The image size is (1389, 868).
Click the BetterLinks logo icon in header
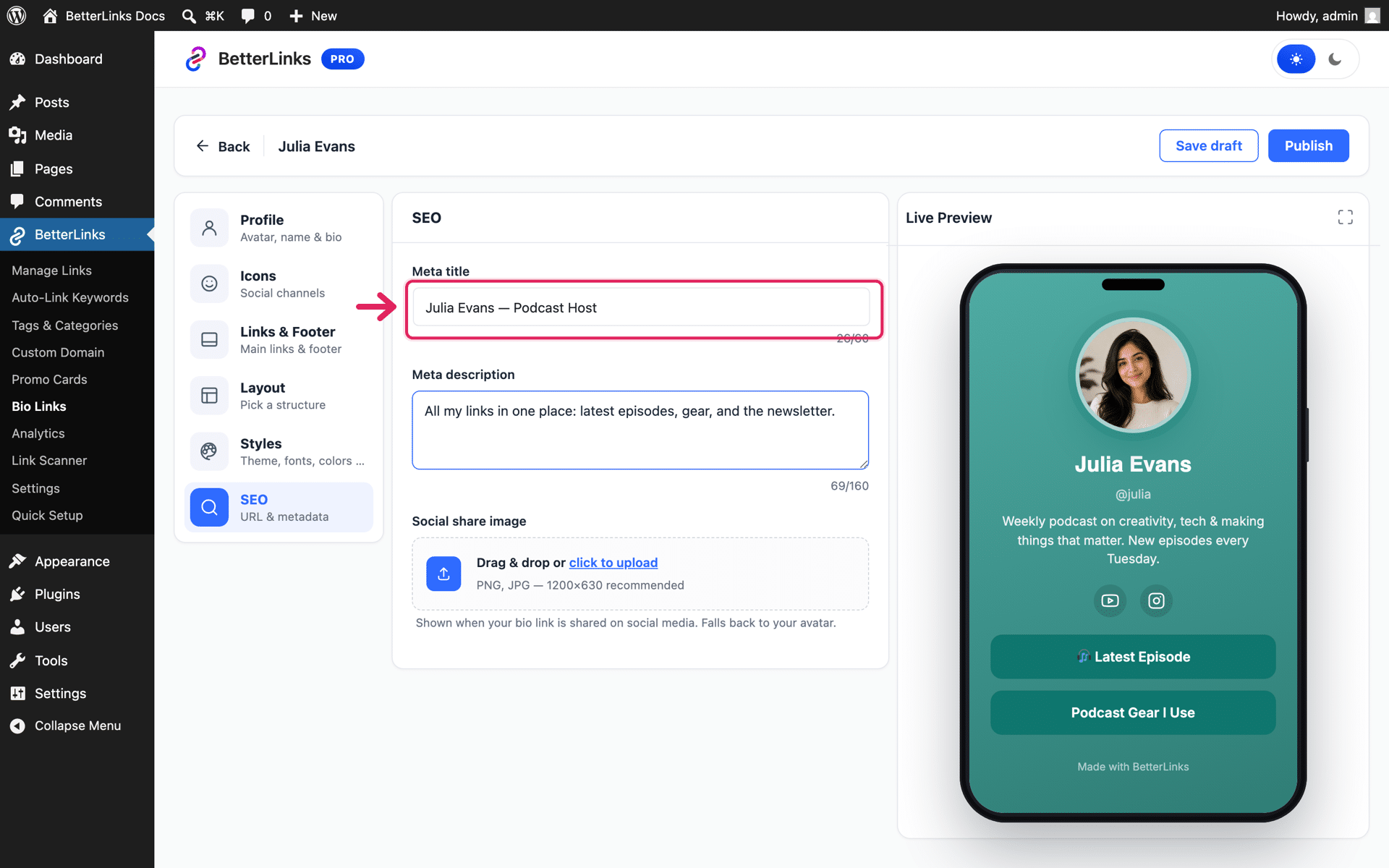[x=196, y=59]
